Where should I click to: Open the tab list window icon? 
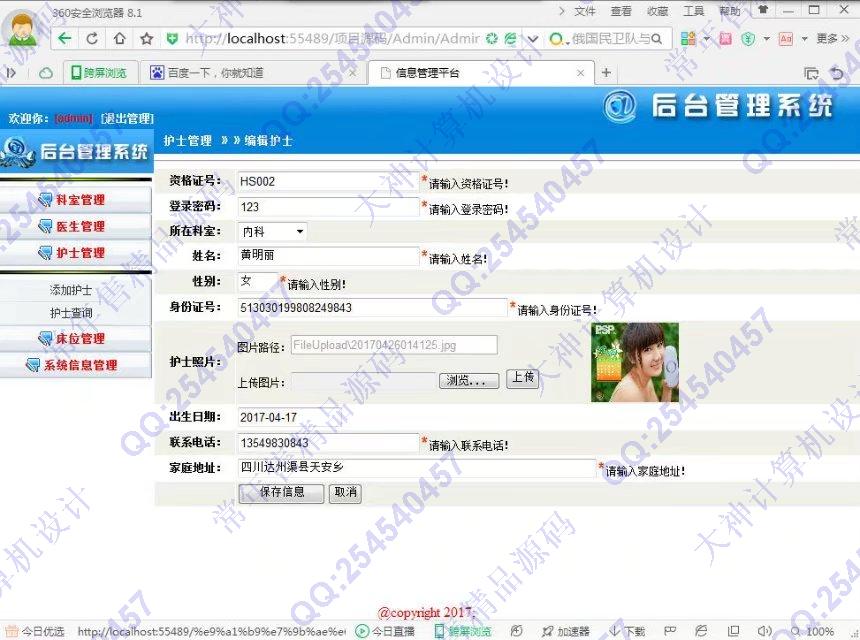811,73
